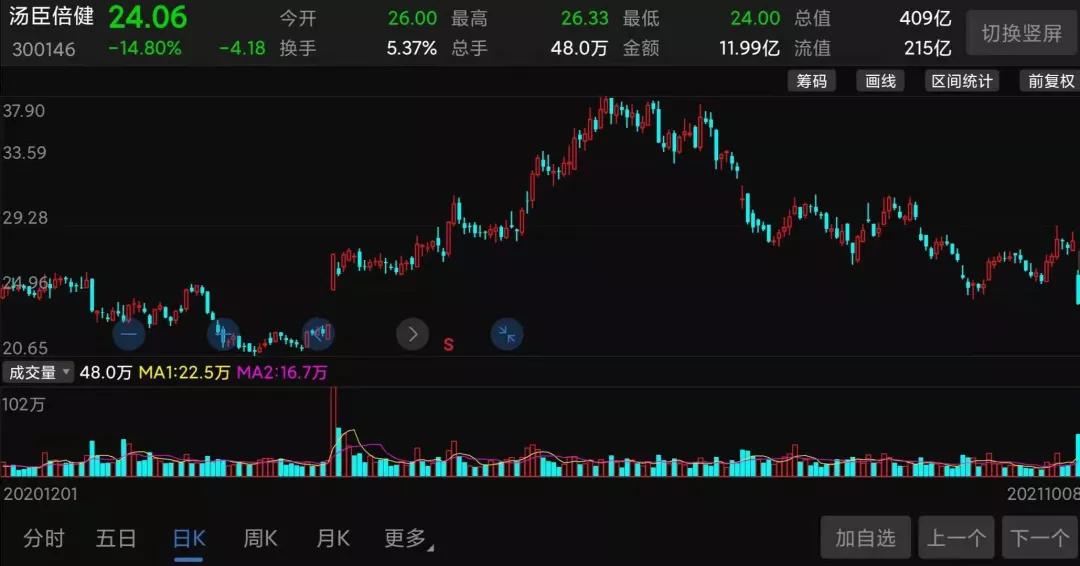Click the 总手 volume value 48.0万
Viewport: 1080px width, 566px height.
point(579,48)
